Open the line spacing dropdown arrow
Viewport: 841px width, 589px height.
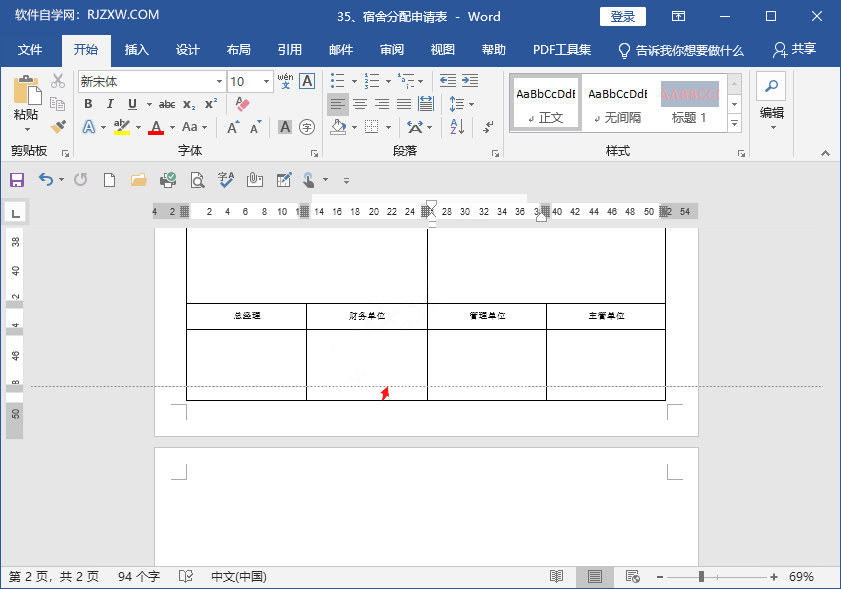coord(472,104)
